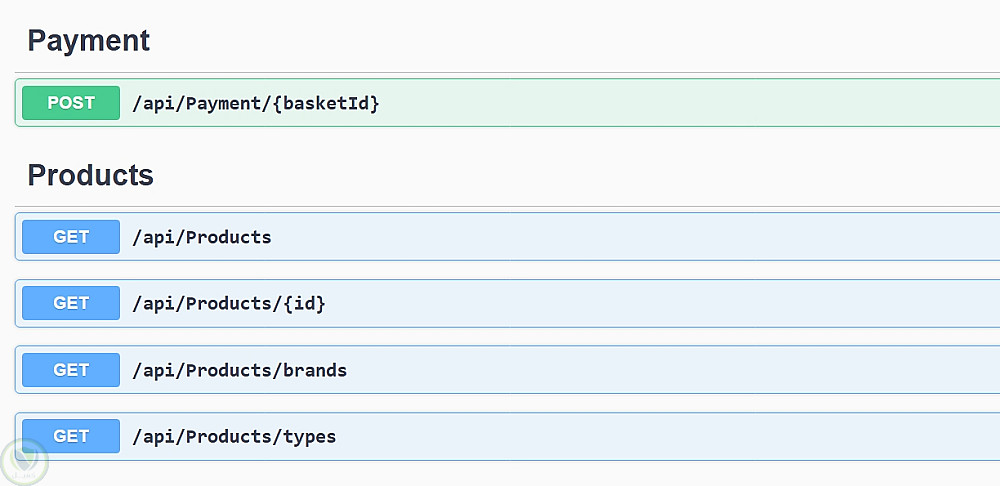This screenshot has height=486, width=1000.
Task: Click the GET badge for /api/Products/types
Action: point(71,436)
